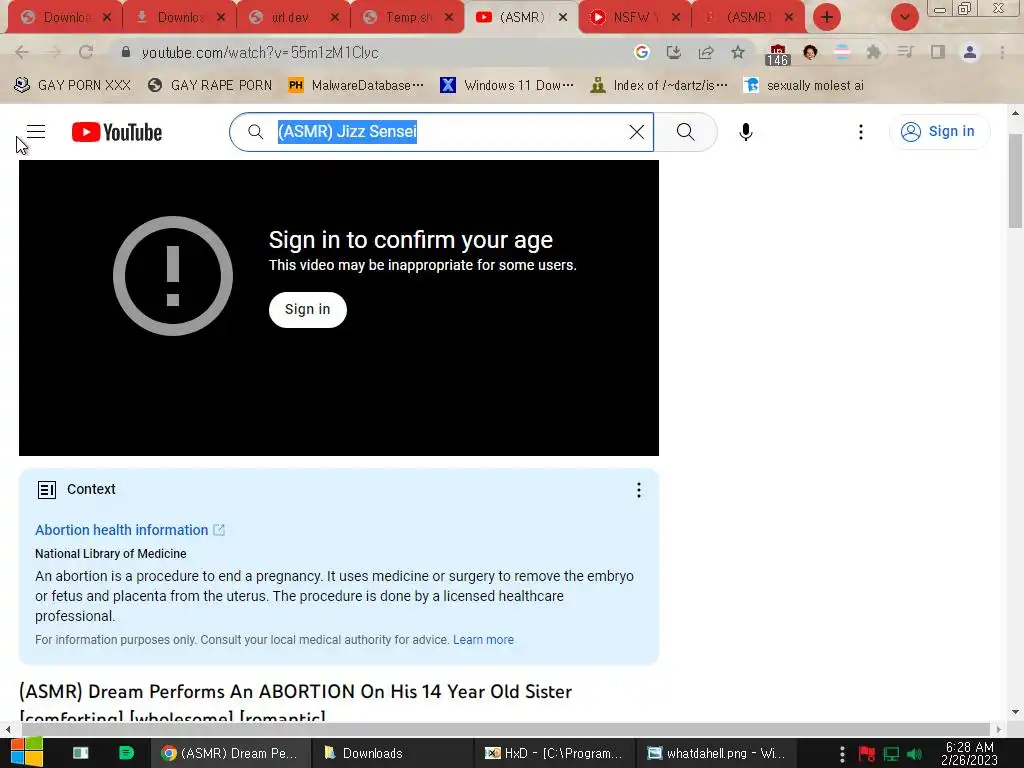Switch to Downloads folder on taskbar

pyautogui.click(x=392, y=753)
